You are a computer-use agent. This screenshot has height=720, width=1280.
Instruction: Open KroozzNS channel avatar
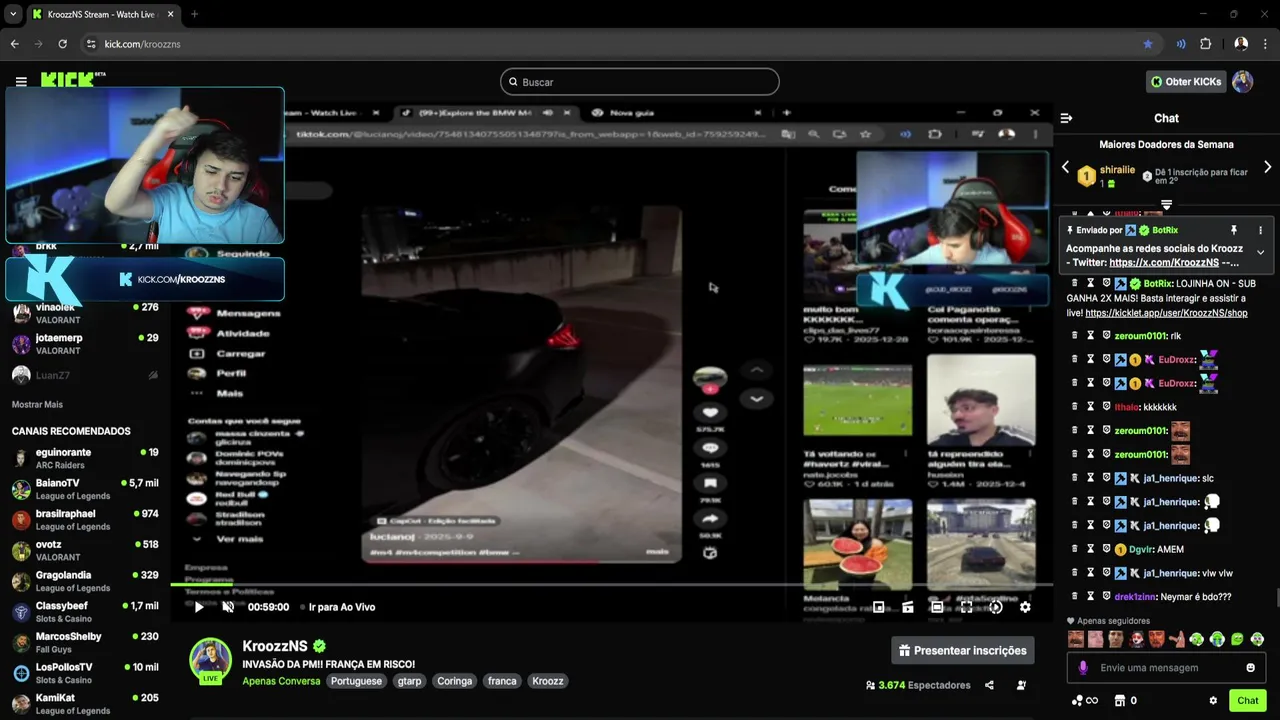(211, 658)
